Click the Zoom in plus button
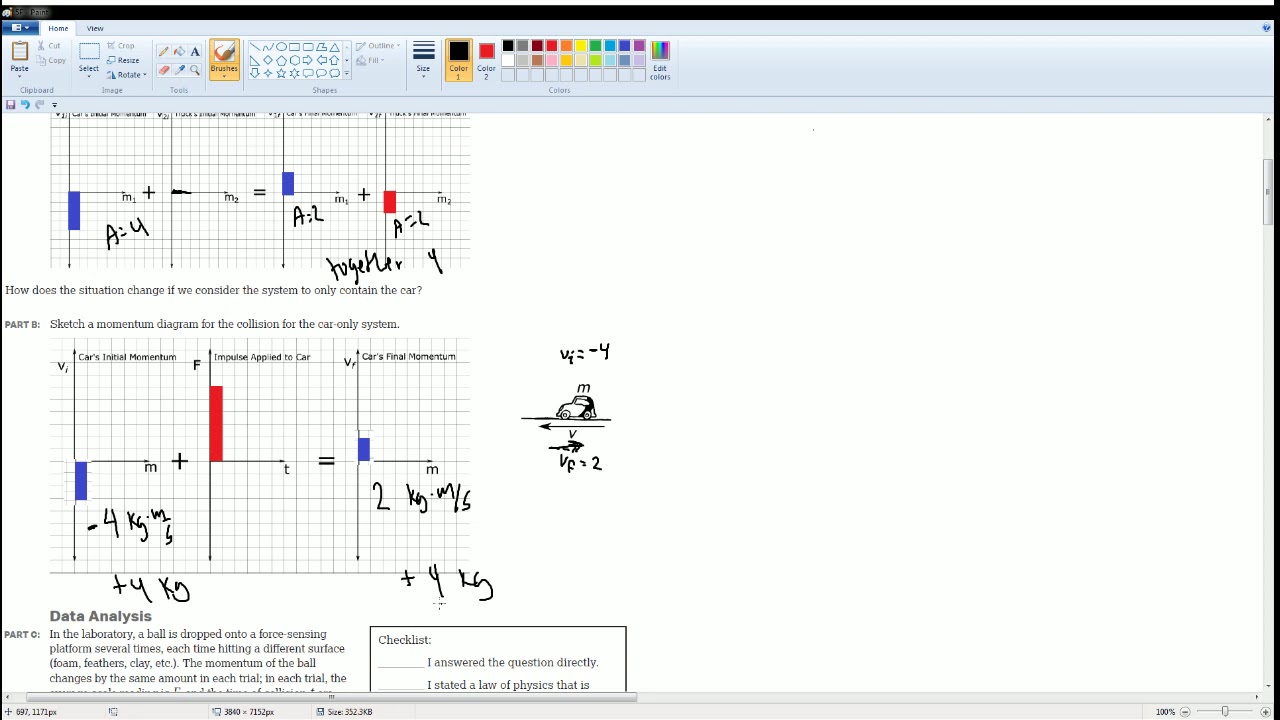The height and width of the screenshot is (720, 1280). pos(1265,712)
